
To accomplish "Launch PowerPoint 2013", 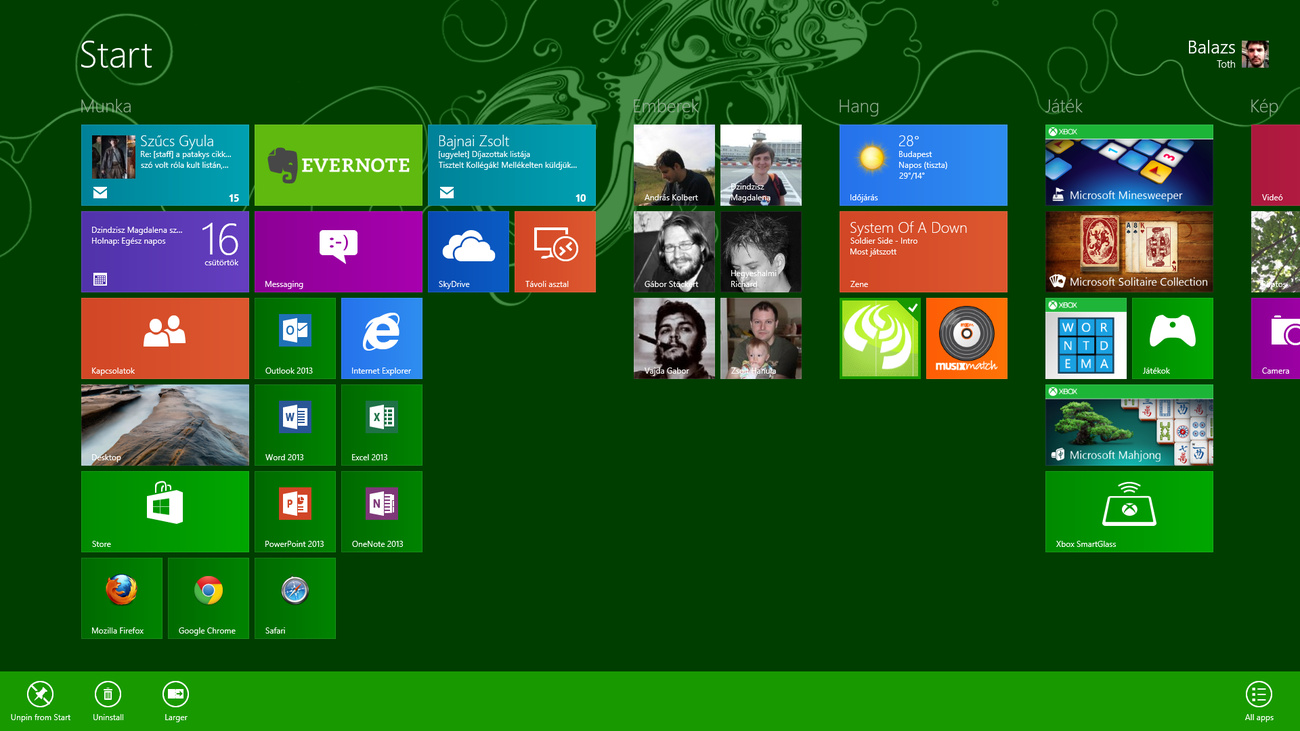I will coord(295,512).
